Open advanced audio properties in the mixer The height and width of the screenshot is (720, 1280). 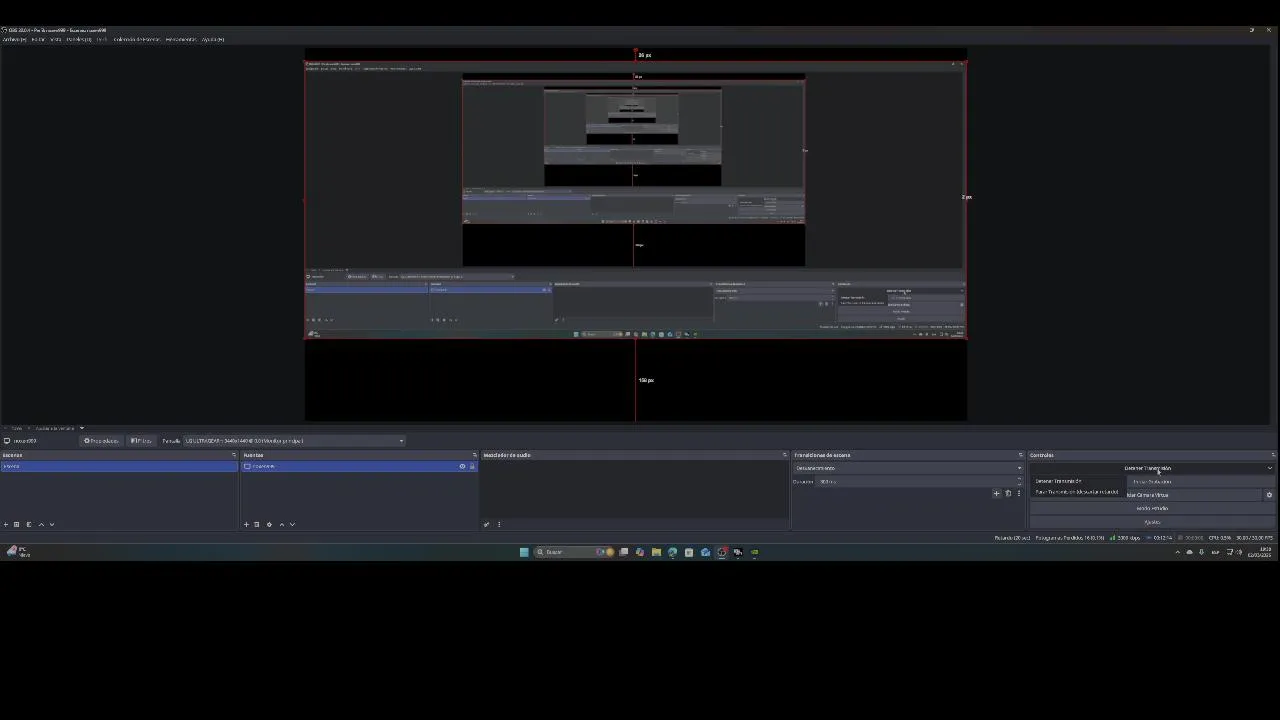click(486, 524)
